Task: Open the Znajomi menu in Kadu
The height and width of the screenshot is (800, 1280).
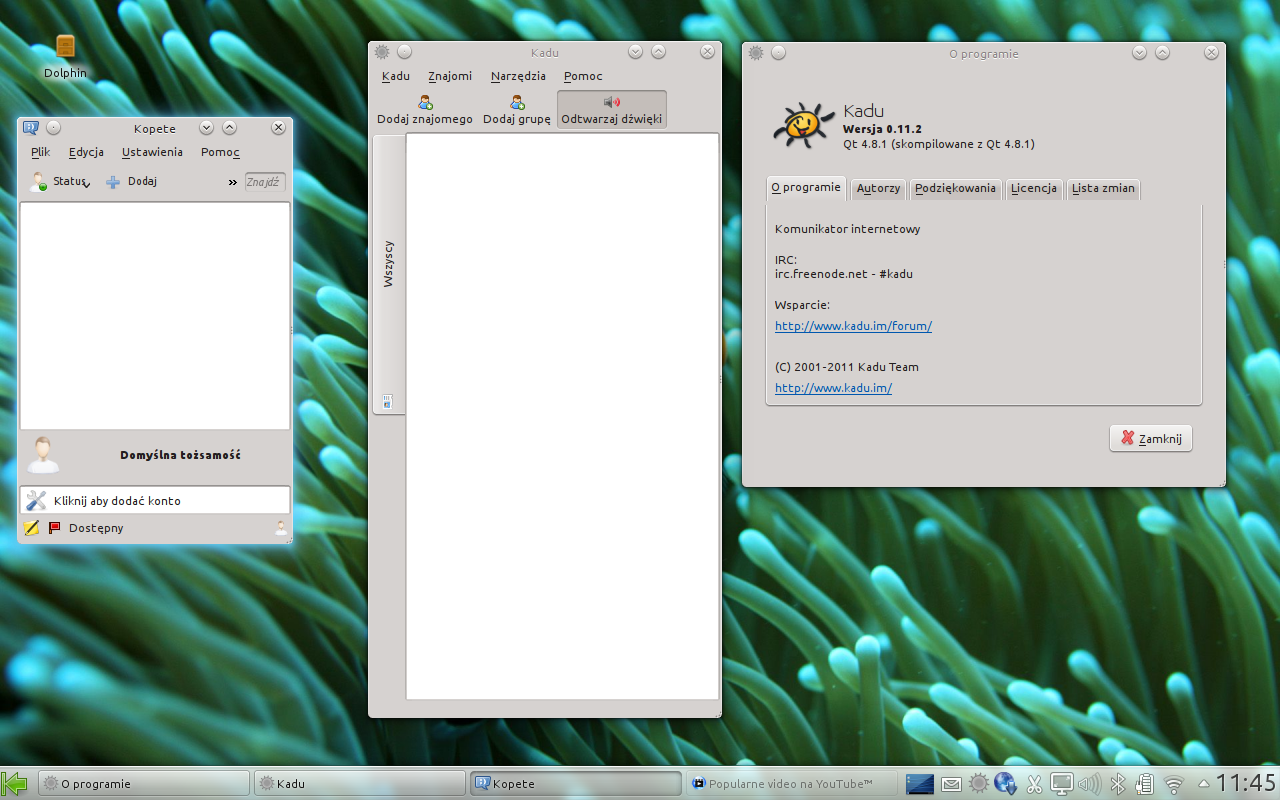Action: pyautogui.click(x=450, y=76)
